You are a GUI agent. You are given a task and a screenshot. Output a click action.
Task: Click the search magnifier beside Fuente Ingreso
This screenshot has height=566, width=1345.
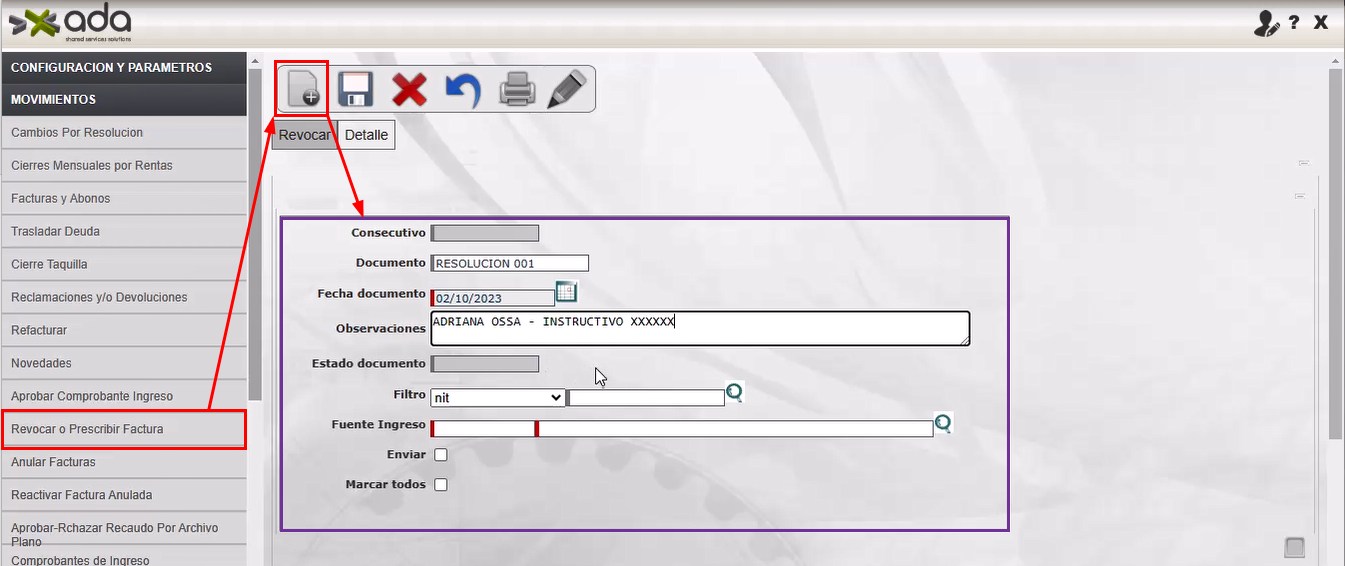(x=942, y=424)
